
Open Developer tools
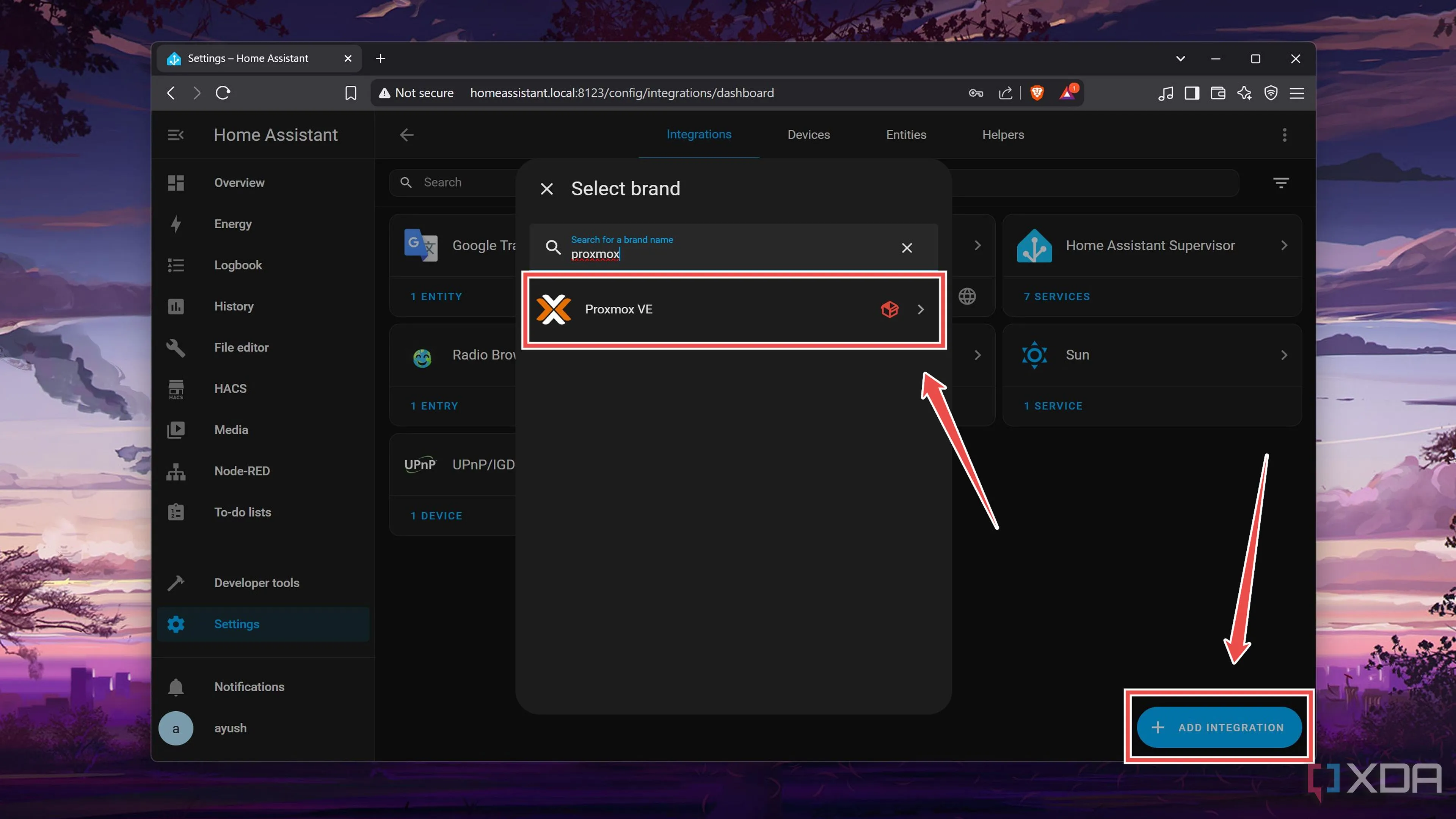click(x=263, y=583)
